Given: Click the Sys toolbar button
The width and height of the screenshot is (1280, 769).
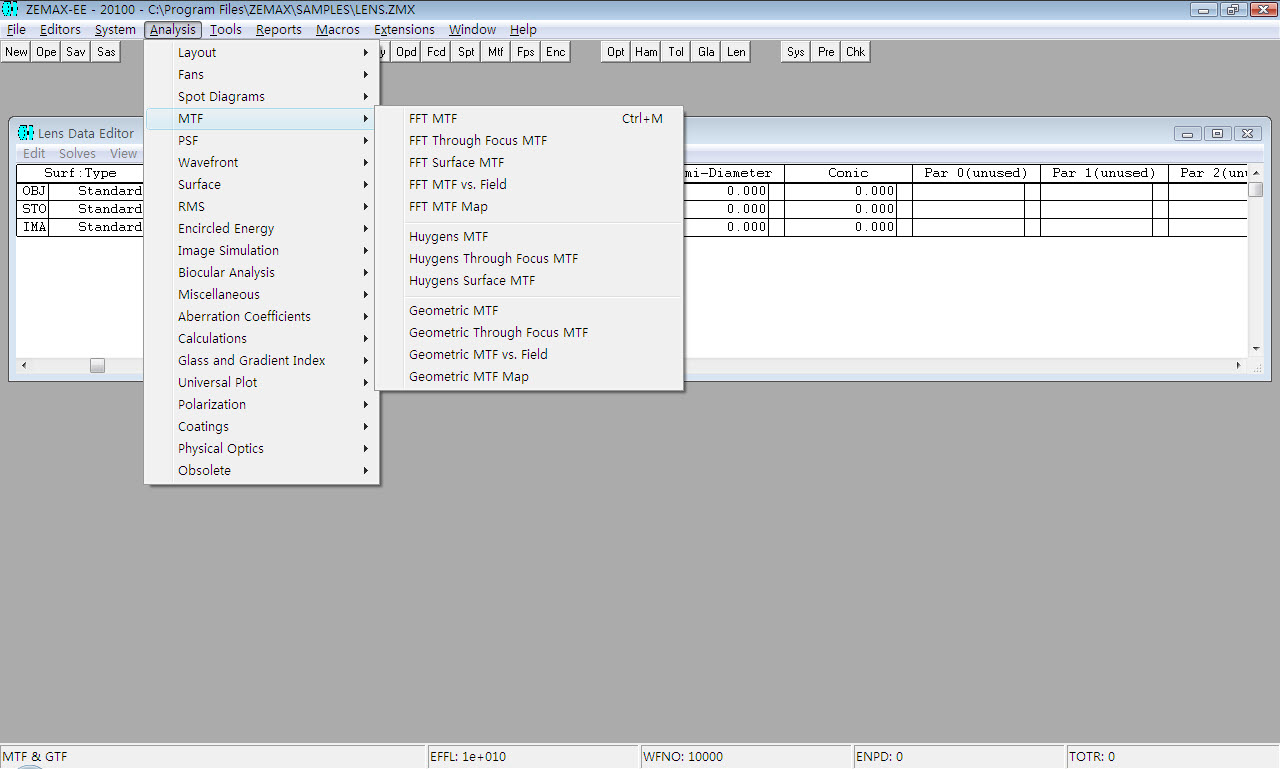Looking at the screenshot, I should 796,52.
